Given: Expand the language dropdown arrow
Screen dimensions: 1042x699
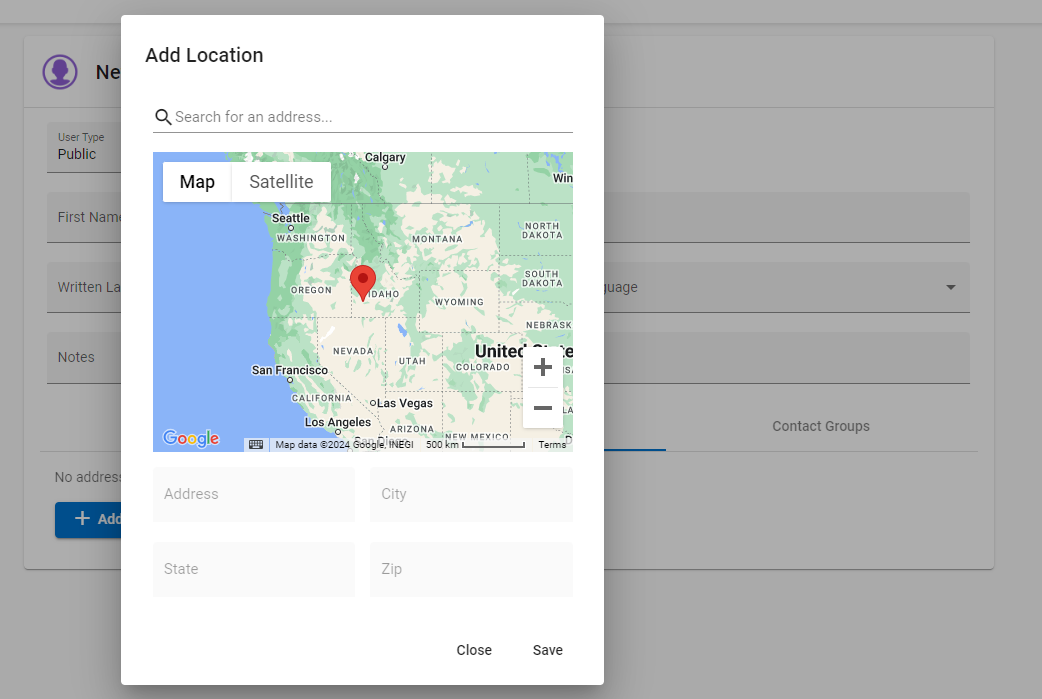Looking at the screenshot, I should click(951, 287).
